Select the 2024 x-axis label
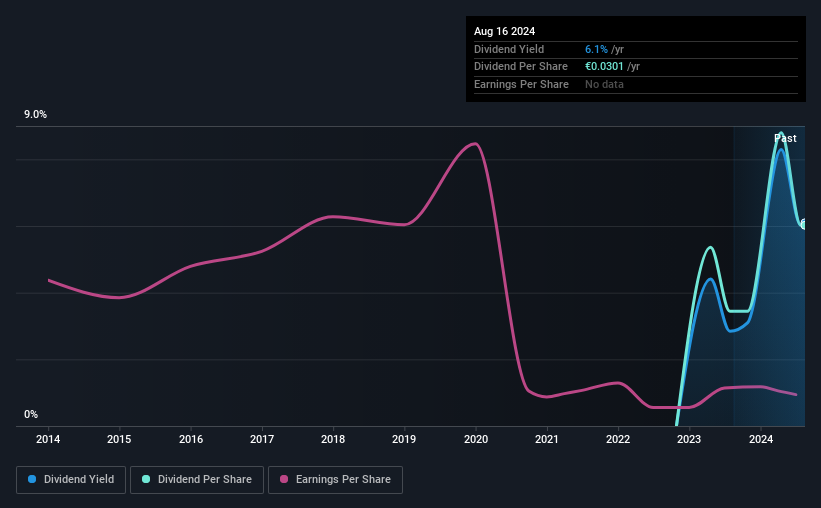 (x=761, y=439)
